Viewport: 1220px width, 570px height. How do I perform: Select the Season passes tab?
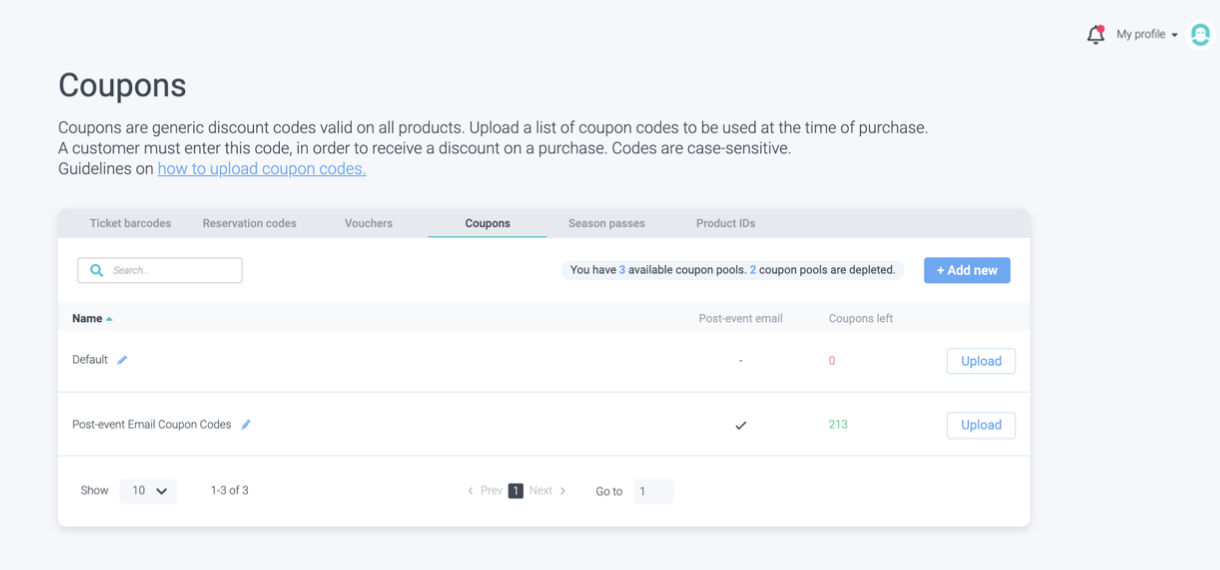click(x=606, y=223)
